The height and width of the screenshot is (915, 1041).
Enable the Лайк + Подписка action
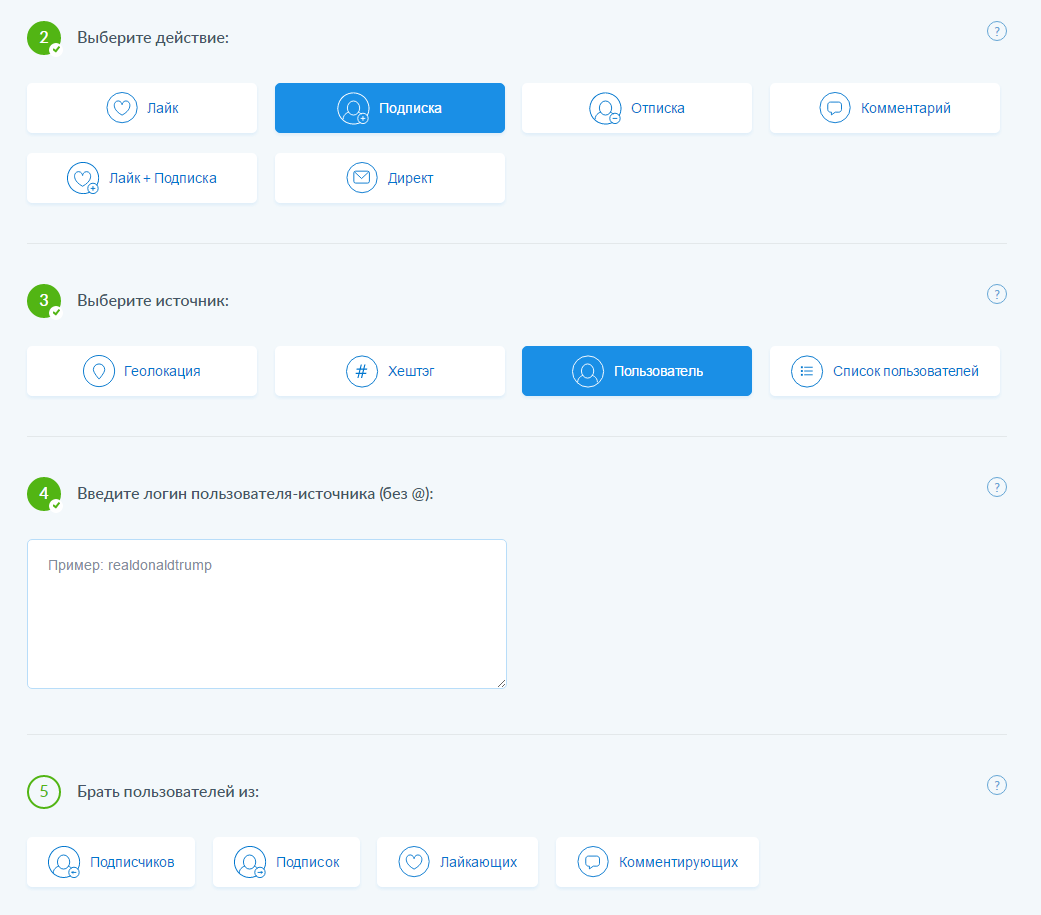(x=141, y=177)
